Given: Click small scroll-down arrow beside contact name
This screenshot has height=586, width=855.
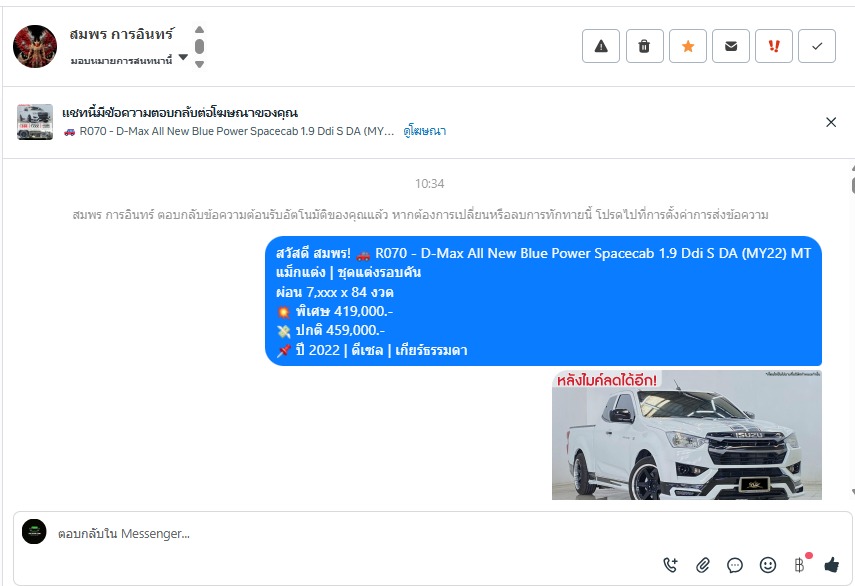Looking at the screenshot, I should point(200,64).
